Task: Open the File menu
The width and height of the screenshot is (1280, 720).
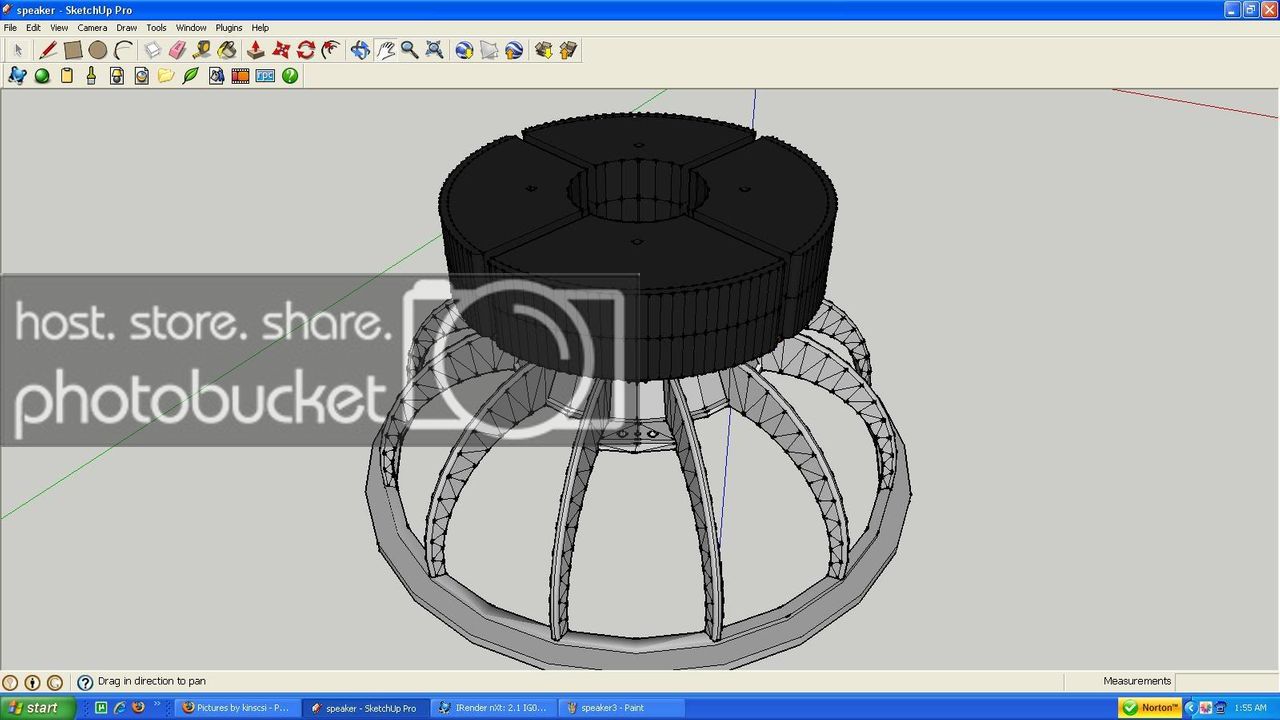Action: point(10,28)
